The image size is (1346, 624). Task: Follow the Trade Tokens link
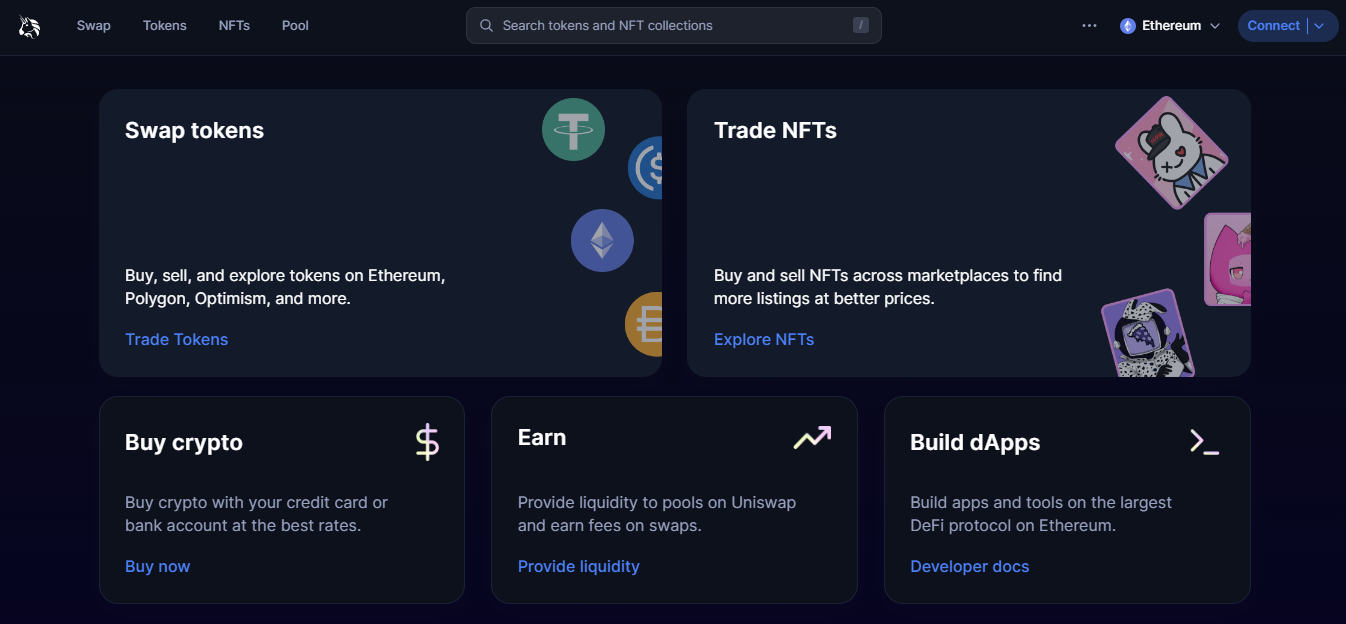176,339
